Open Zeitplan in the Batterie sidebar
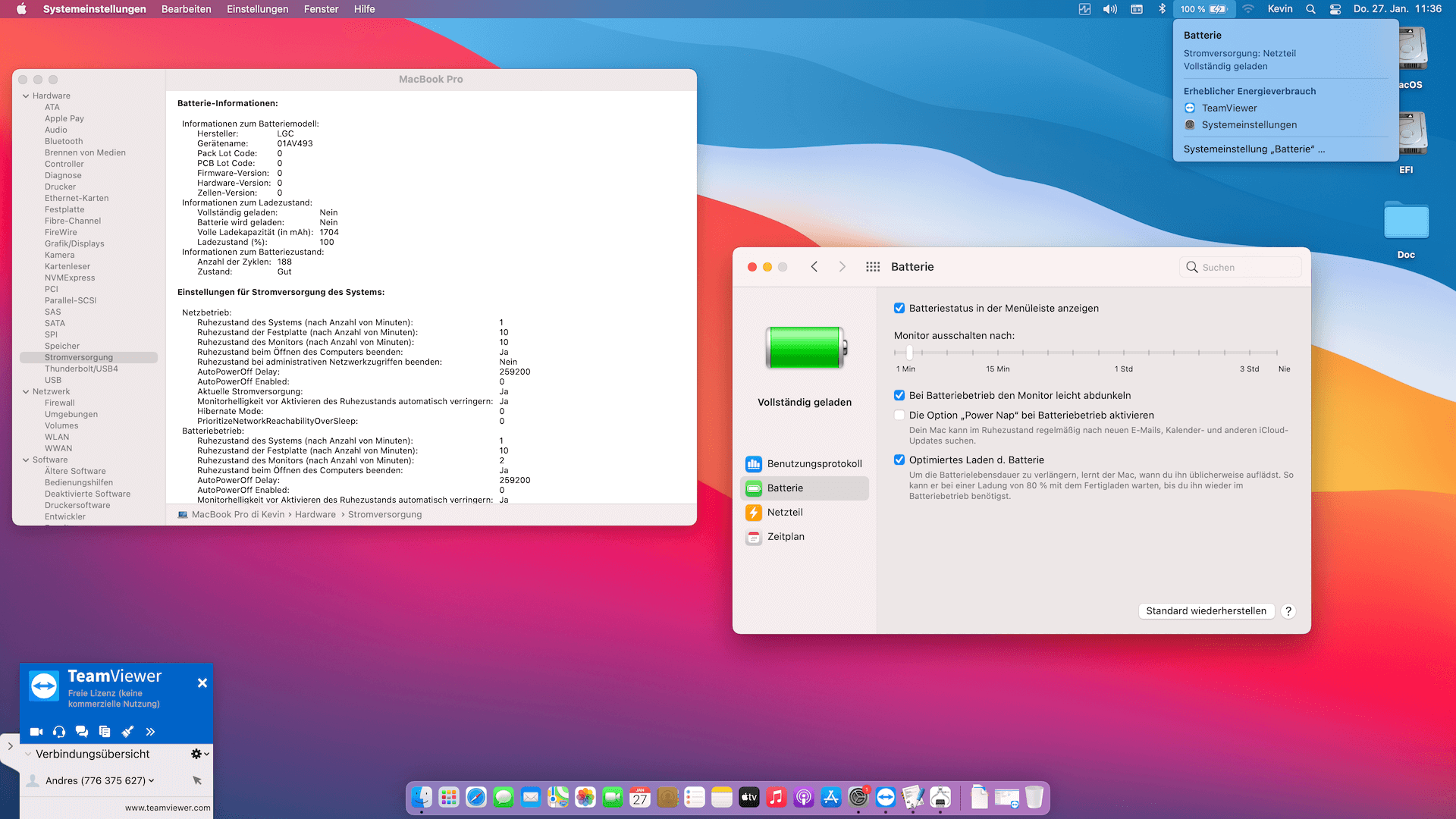Screen dimensions: 1456x819 (786, 537)
